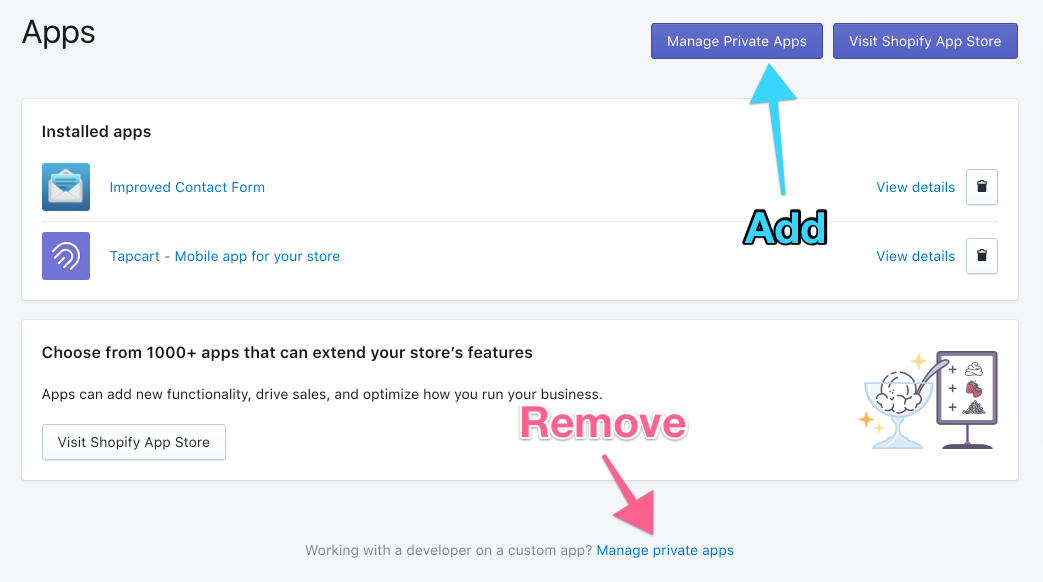This screenshot has height=582, width=1043.
Task: Click the 'Working with a developer' text
Action: tap(448, 550)
